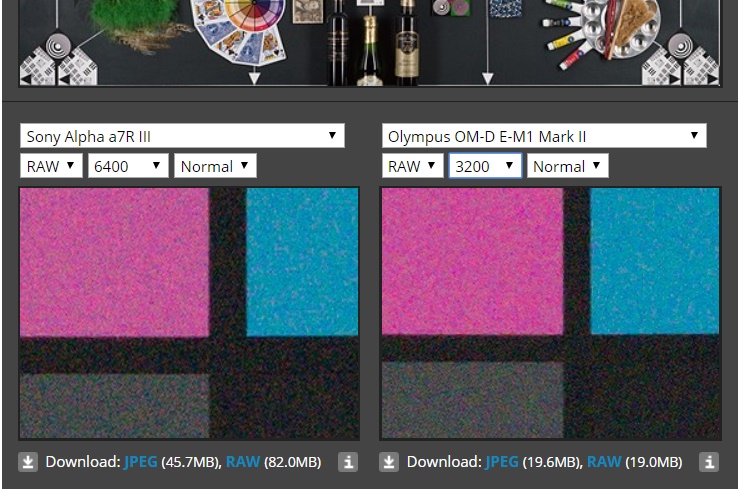738x489 pixels.
Task: Click the cyan patch in the Olympus crop
Action: [655, 260]
